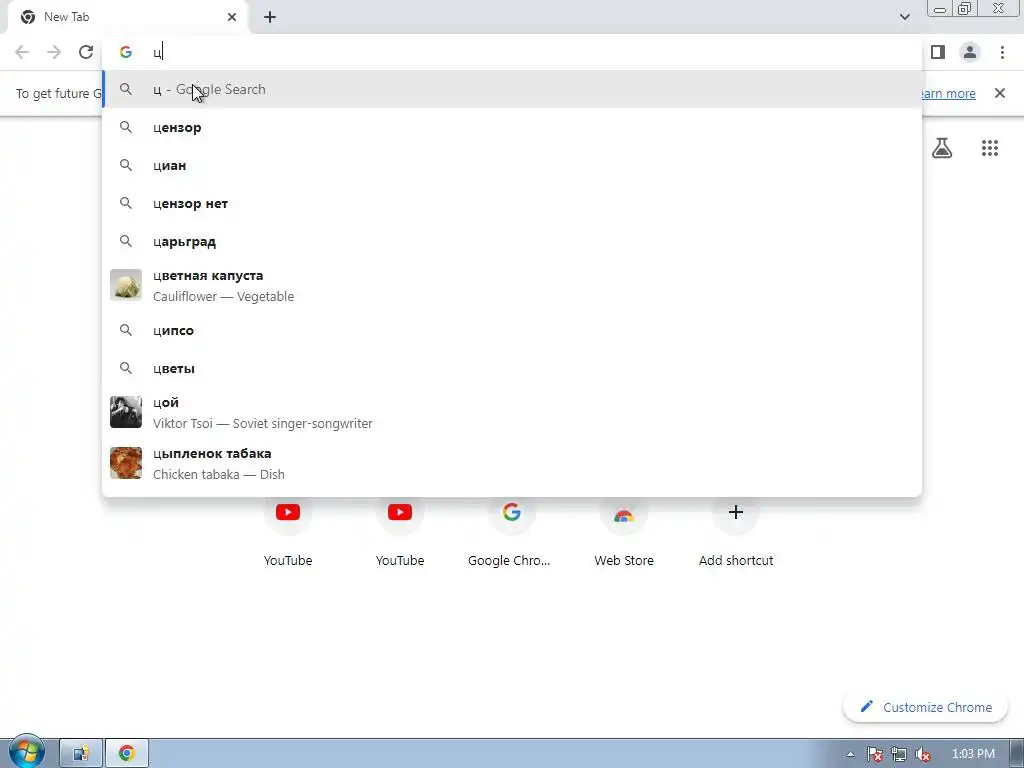The height and width of the screenshot is (768, 1024).
Task: Click the Google logo in the address bar
Action: click(125, 52)
